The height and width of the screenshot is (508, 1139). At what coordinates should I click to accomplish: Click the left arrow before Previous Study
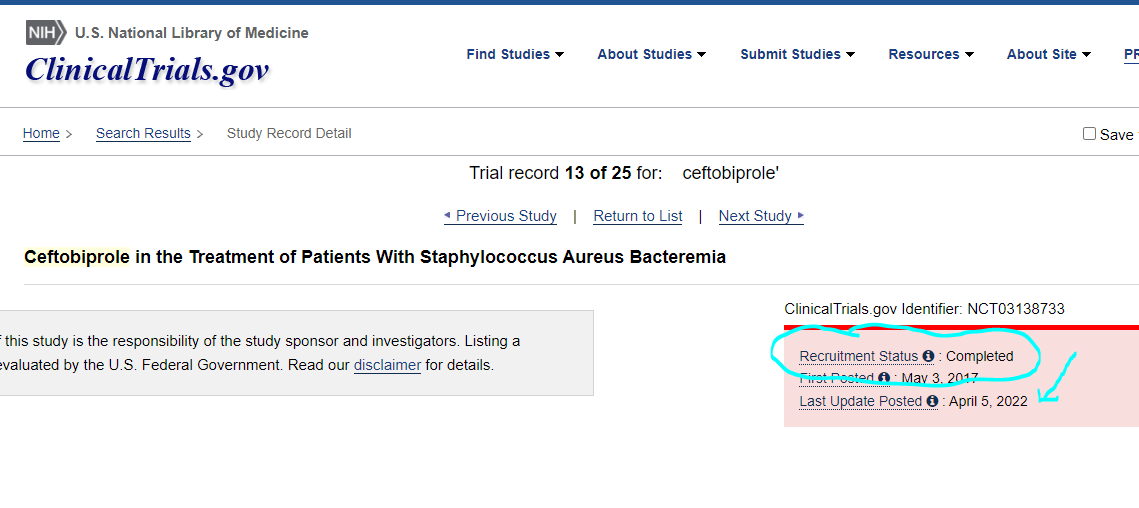(448, 216)
